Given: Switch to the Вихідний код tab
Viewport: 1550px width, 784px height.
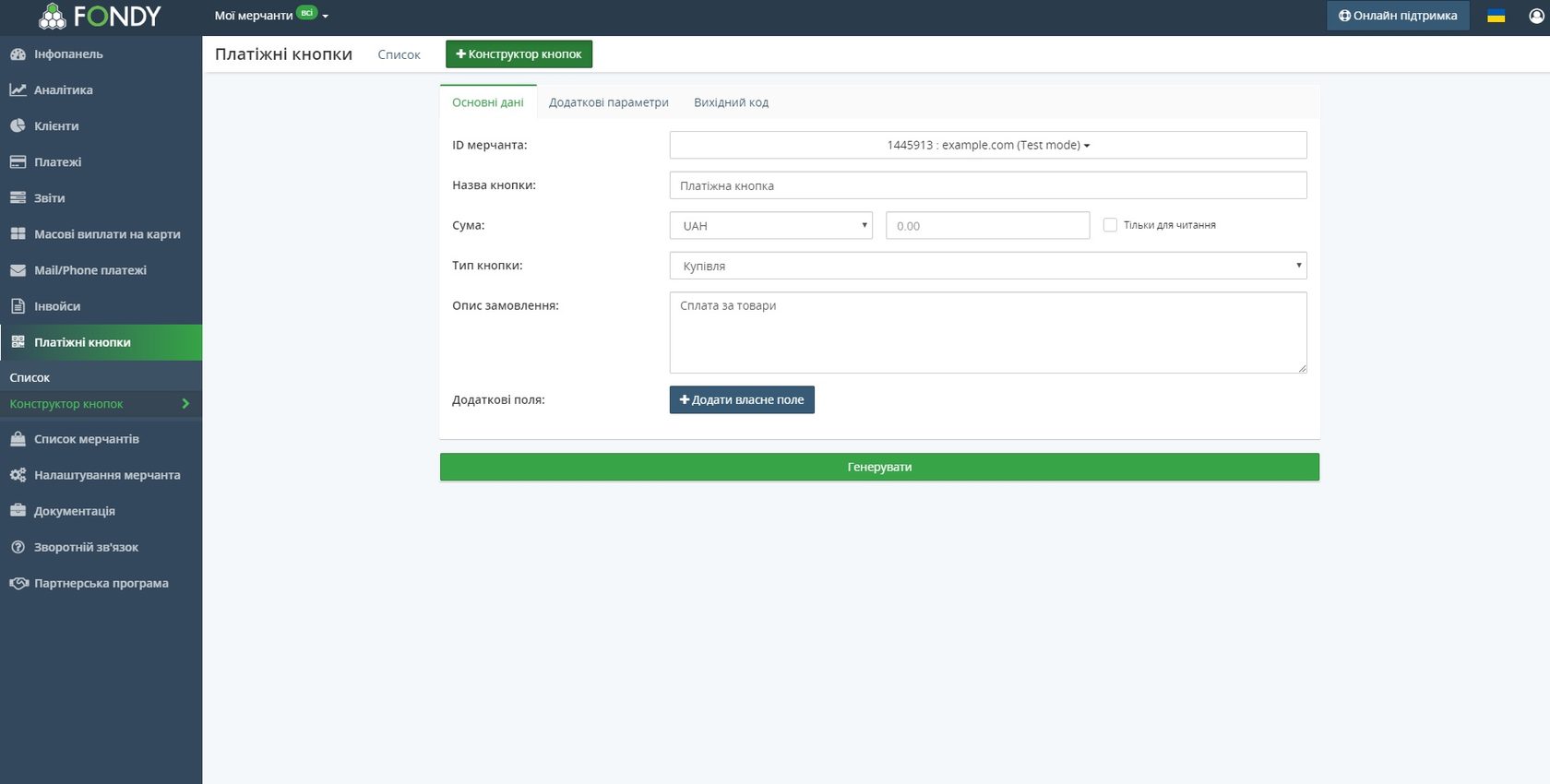Looking at the screenshot, I should (x=731, y=102).
